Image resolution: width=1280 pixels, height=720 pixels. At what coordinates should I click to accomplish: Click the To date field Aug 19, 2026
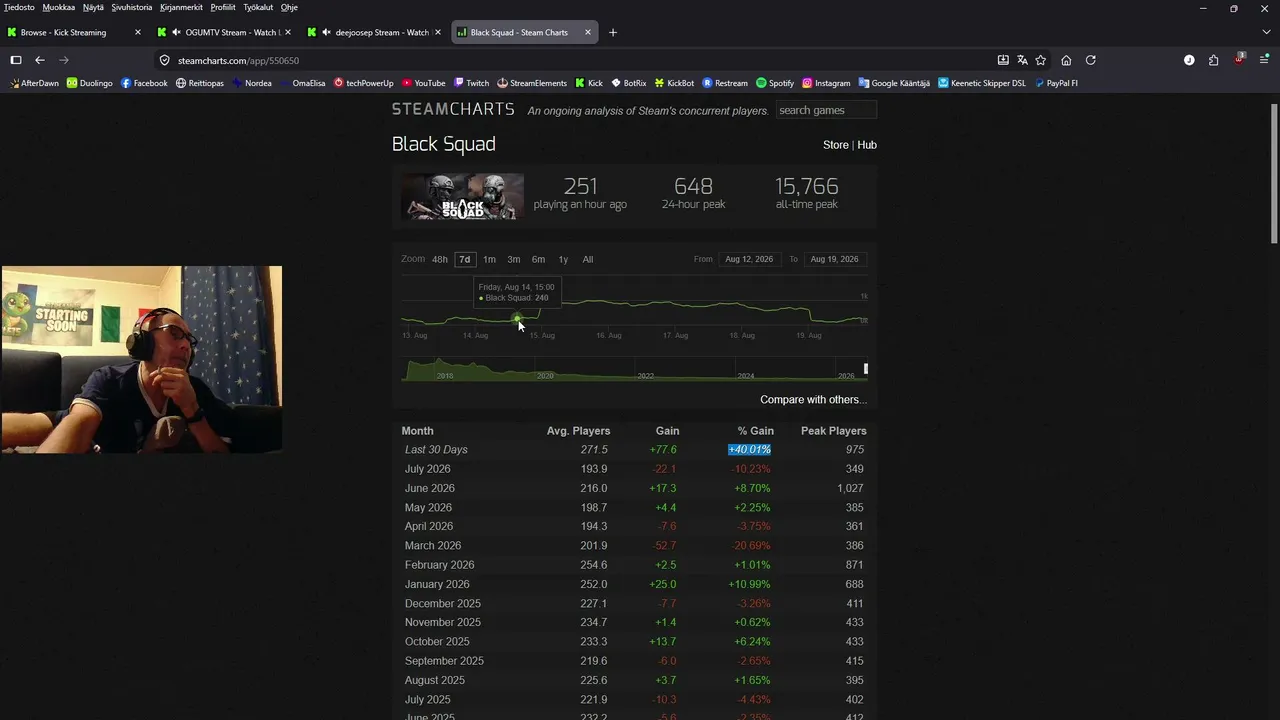click(835, 259)
